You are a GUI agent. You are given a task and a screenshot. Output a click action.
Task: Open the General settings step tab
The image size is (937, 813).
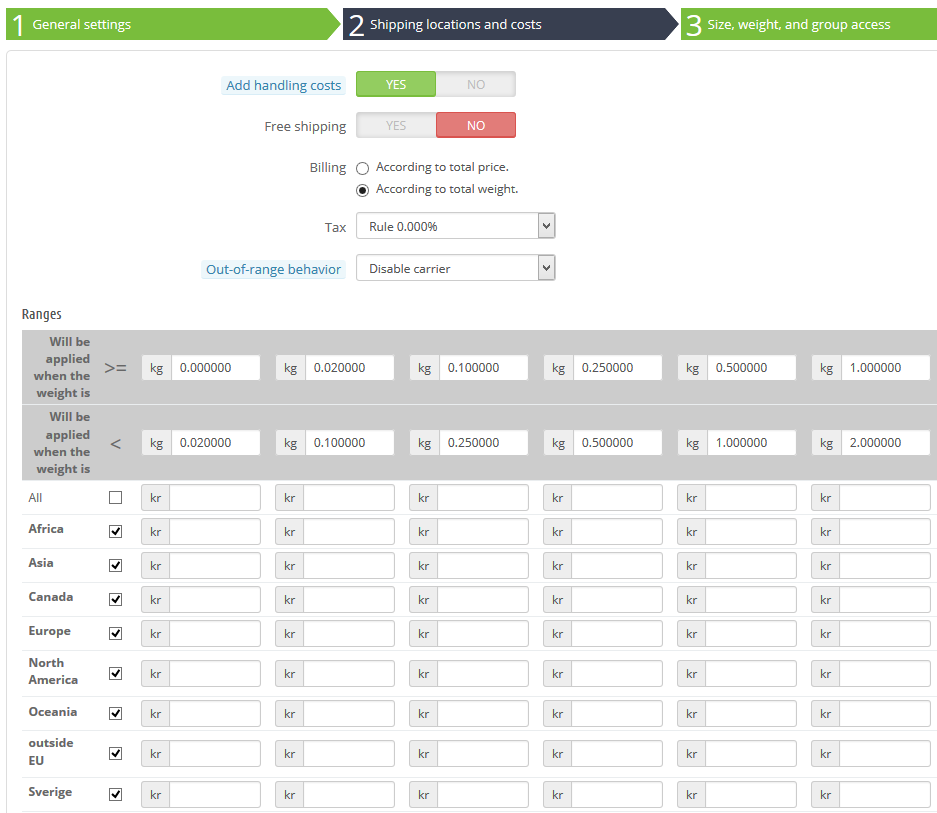point(173,25)
